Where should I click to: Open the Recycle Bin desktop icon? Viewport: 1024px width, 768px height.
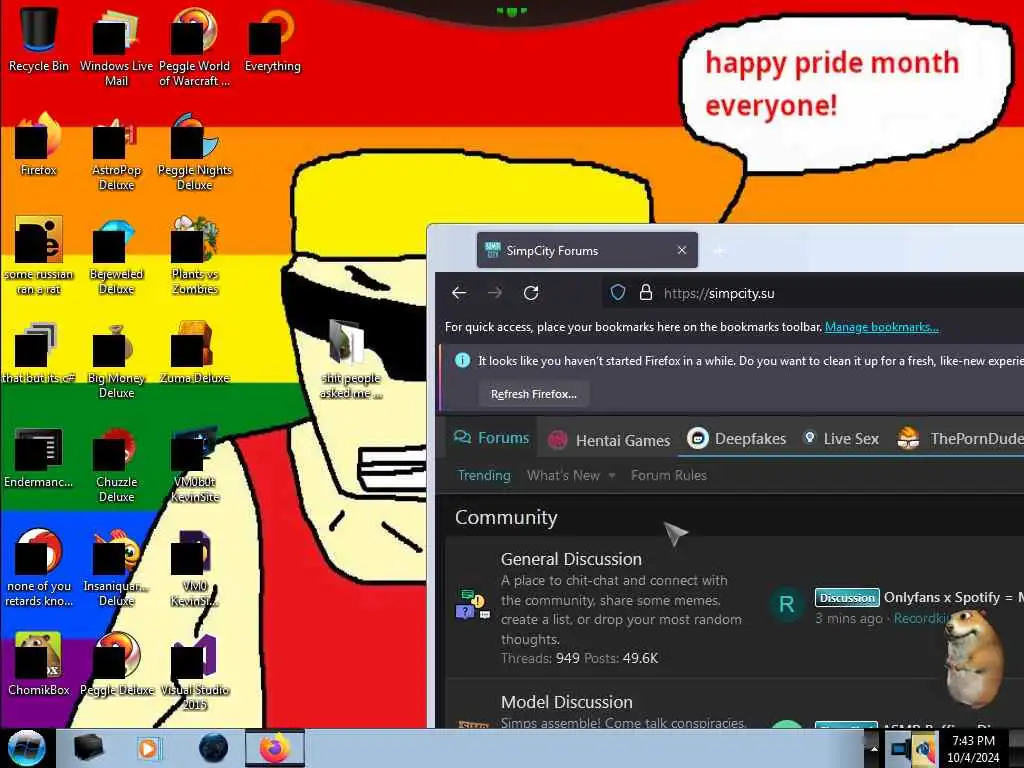point(38,40)
